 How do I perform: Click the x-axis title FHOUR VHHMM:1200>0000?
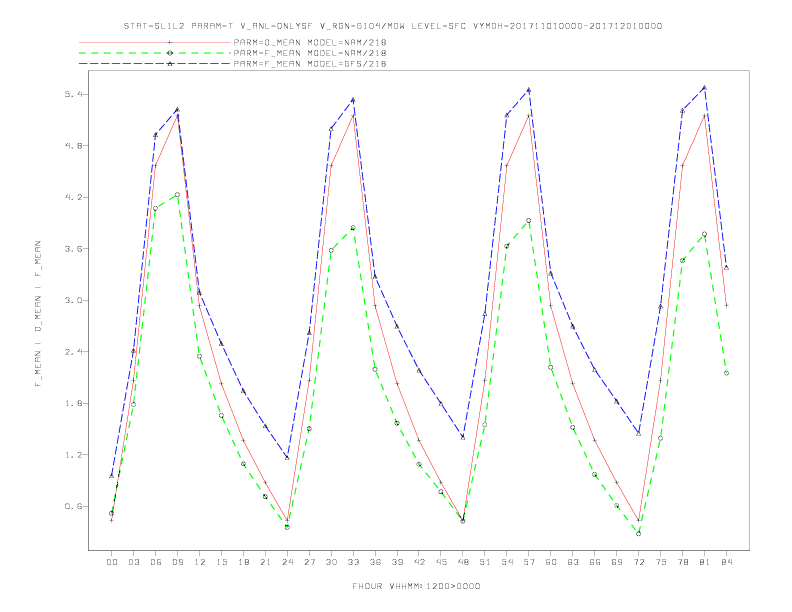(416, 586)
